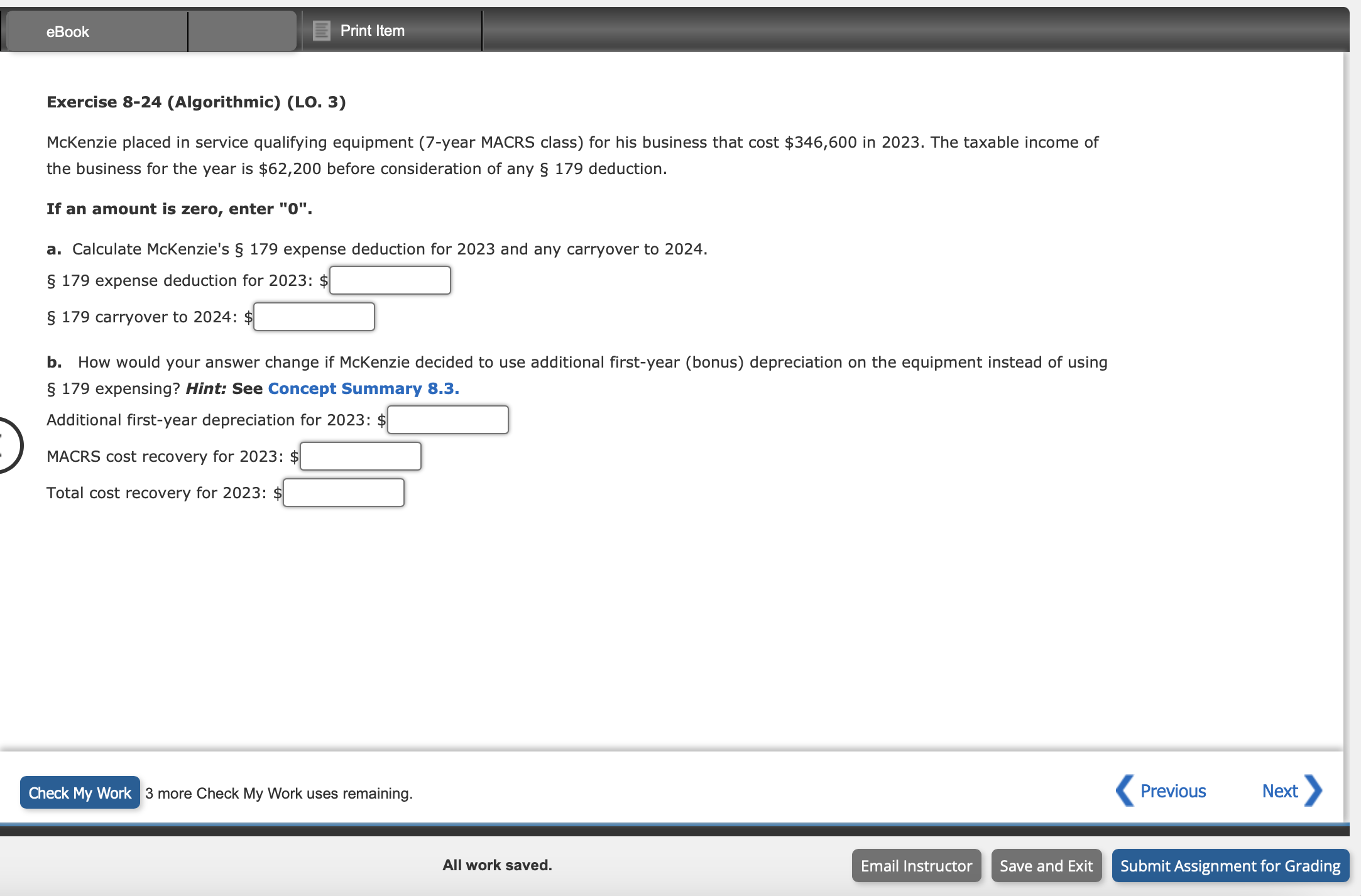
Task: Click Submit Assignment for Grading
Action: [1230, 866]
